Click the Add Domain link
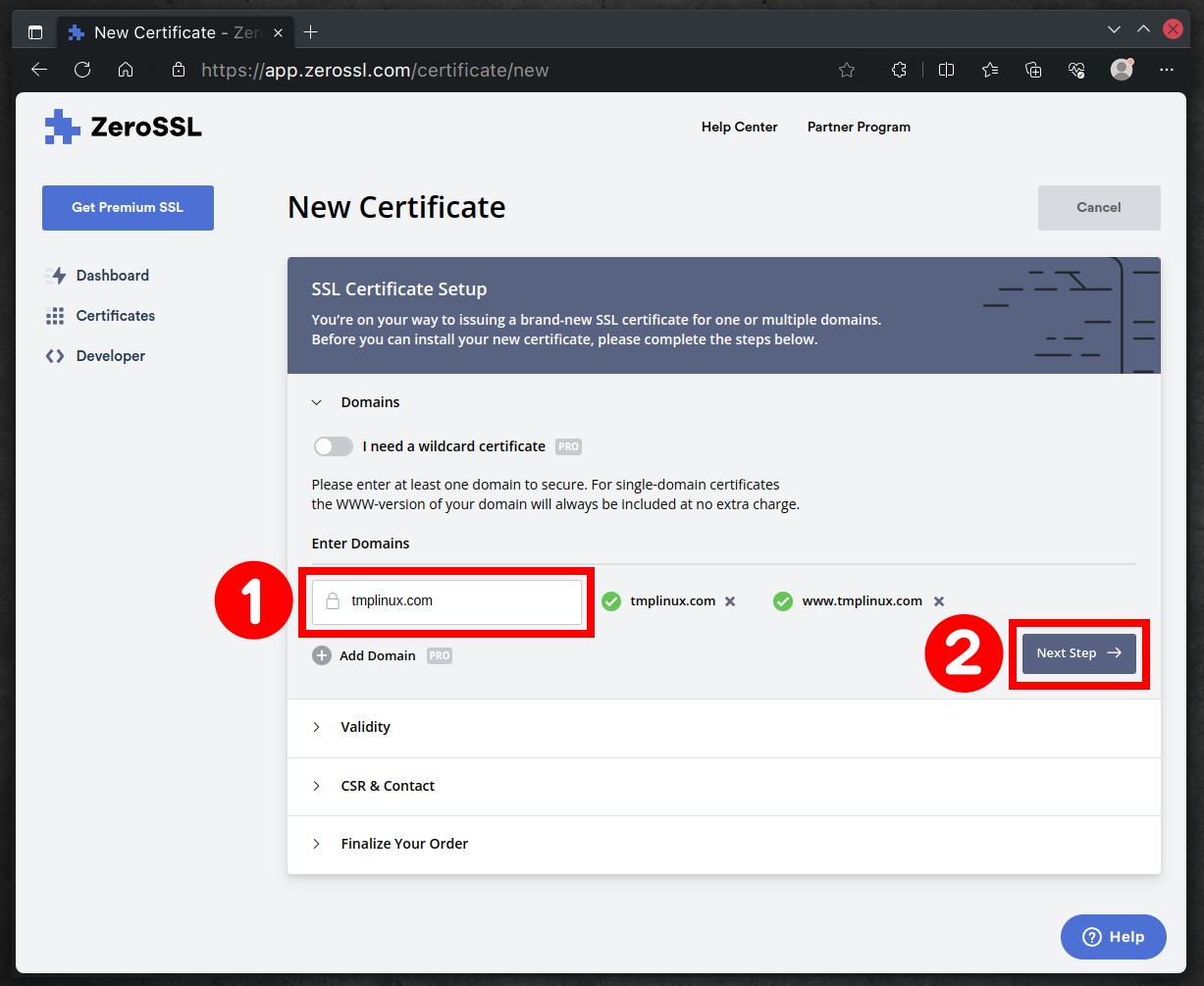The width and height of the screenshot is (1204, 986). click(x=378, y=655)
